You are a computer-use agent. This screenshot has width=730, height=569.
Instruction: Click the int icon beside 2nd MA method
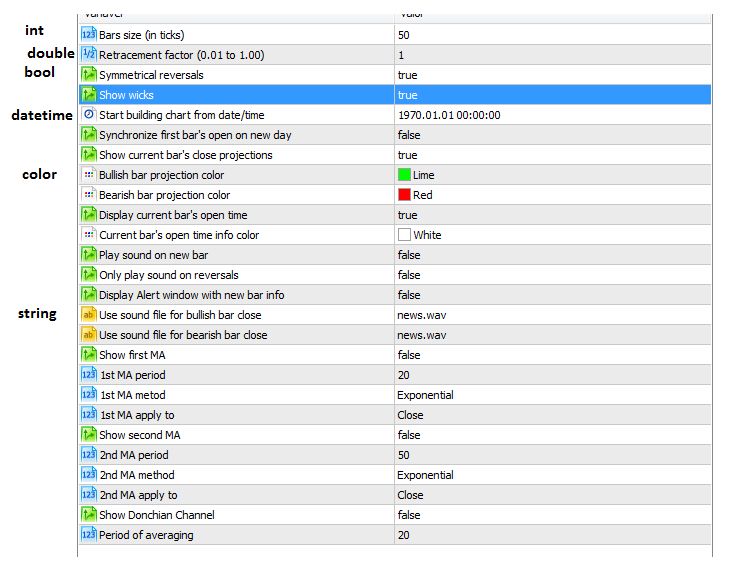[88, 475]
